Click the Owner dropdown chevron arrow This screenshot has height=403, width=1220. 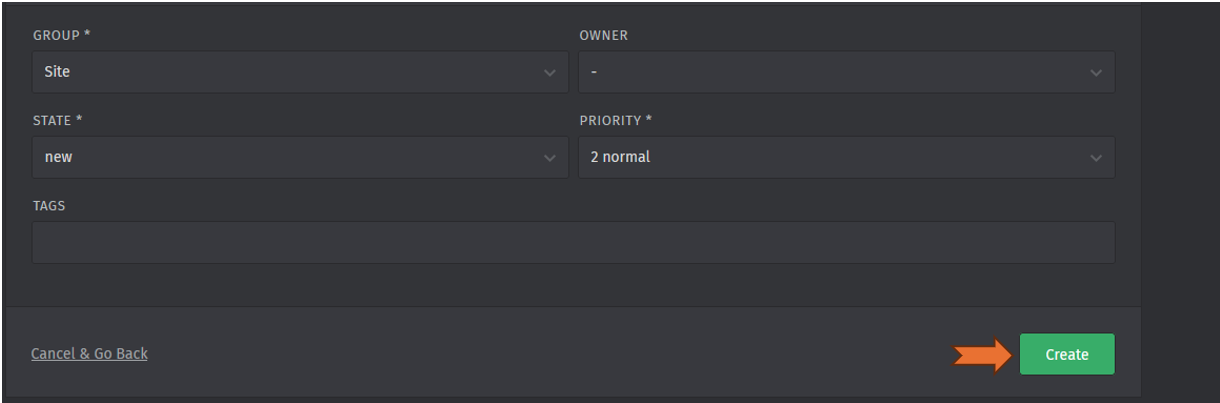click(1096, 73)
